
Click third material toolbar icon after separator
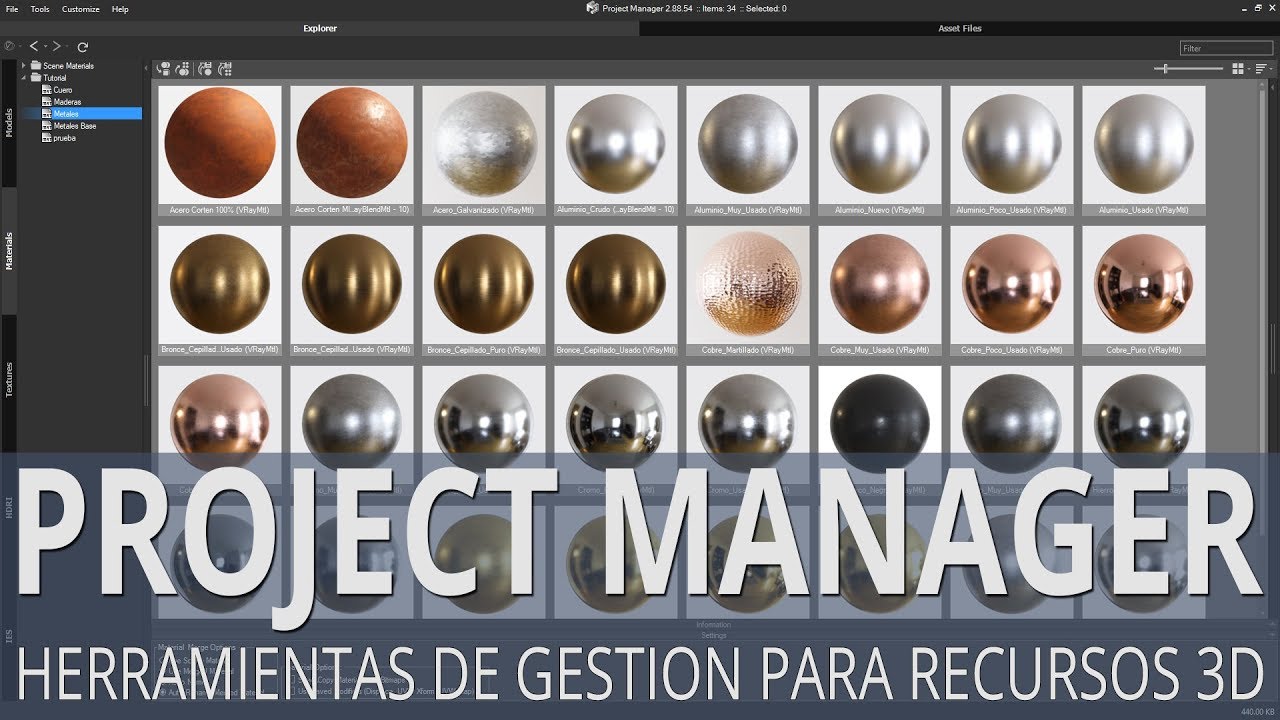(x=205, y=69)
